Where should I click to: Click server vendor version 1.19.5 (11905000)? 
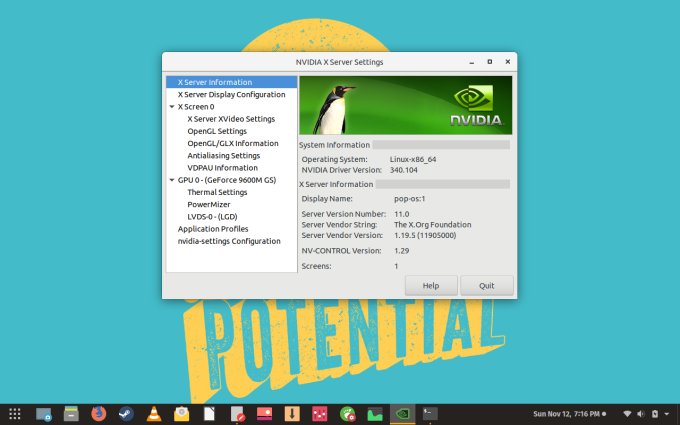[425, 235]
